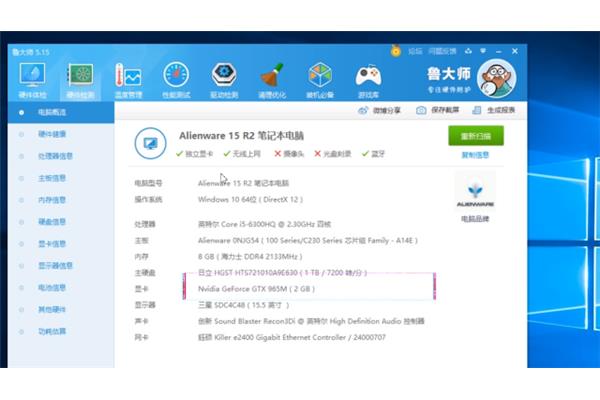600x400 pixels.
Task: Click the round computer monitor overview icon
Action: [x=150, y=143]
